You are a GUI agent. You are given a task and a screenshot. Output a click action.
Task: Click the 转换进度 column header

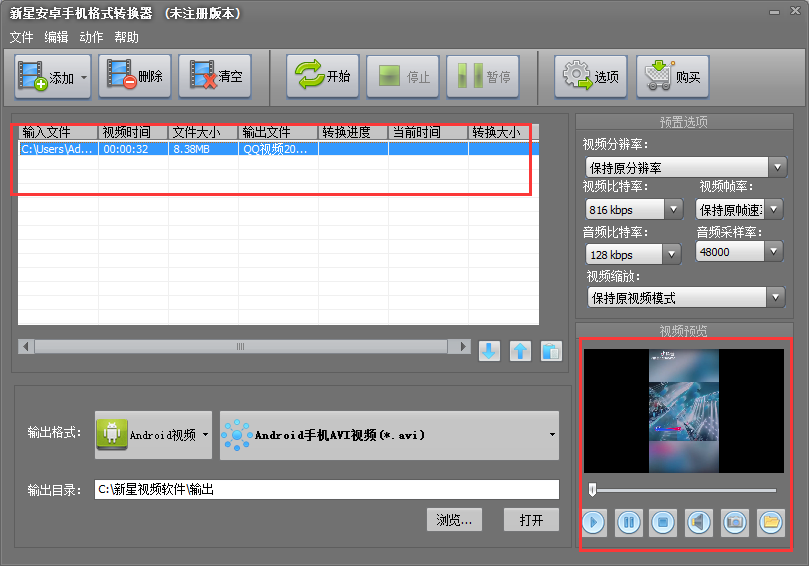click(353, 133)
